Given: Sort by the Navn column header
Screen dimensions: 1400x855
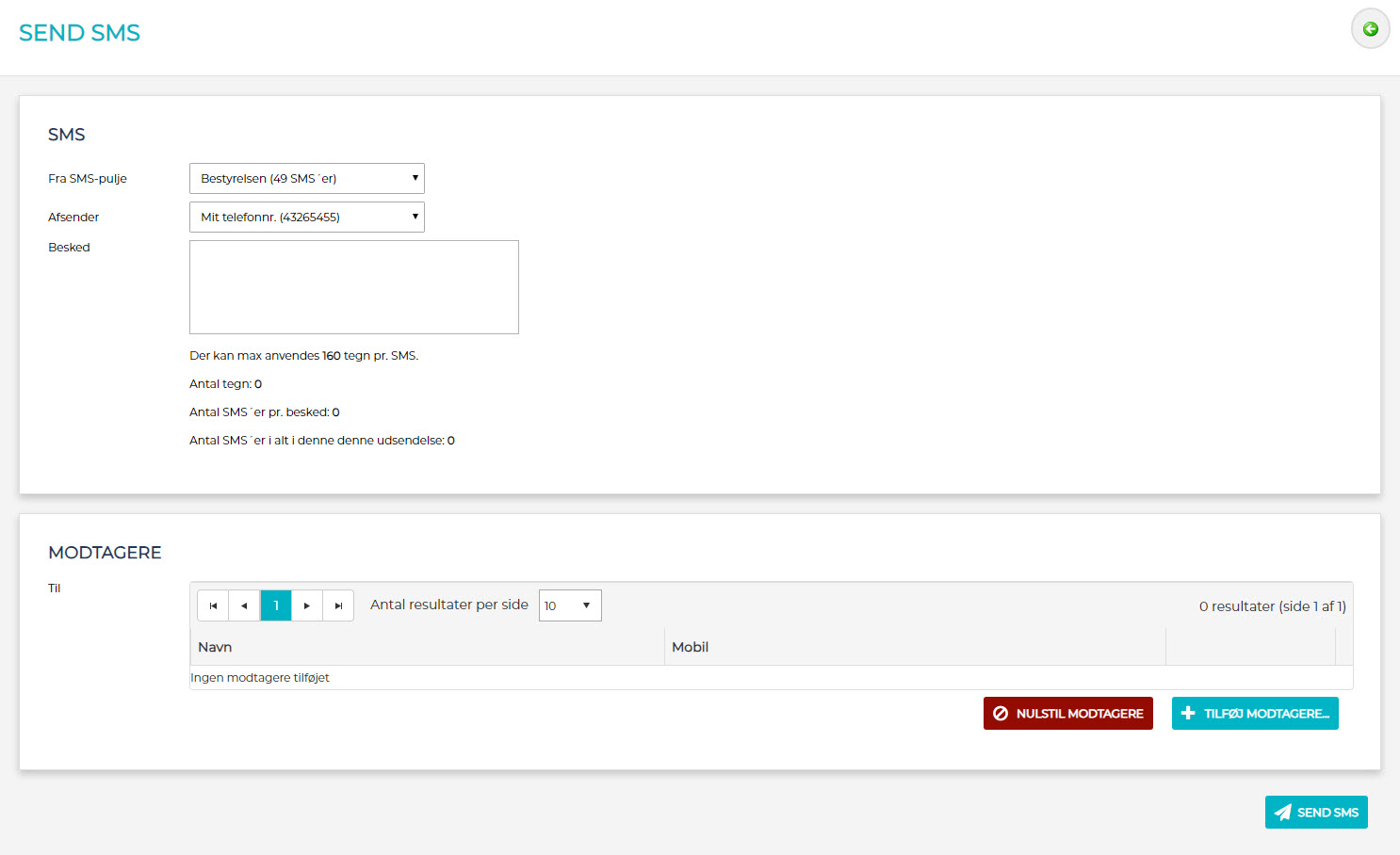Looking at the screenshot, I should pos(215,647).
